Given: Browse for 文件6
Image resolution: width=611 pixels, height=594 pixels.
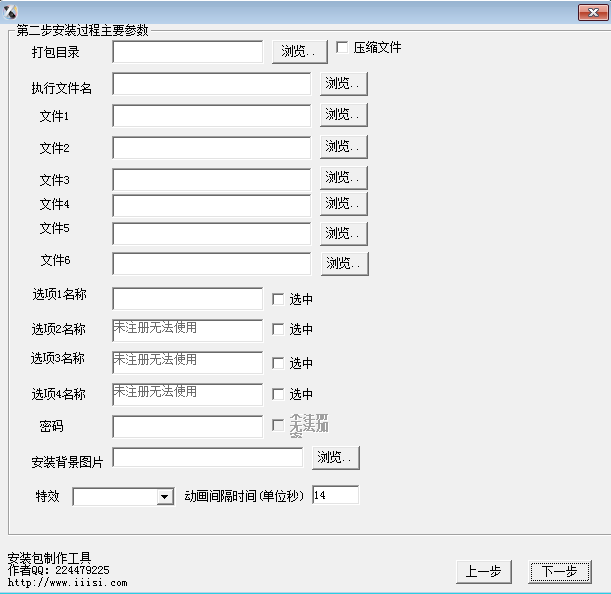Looking at the screenshot, I should [345, 263].
